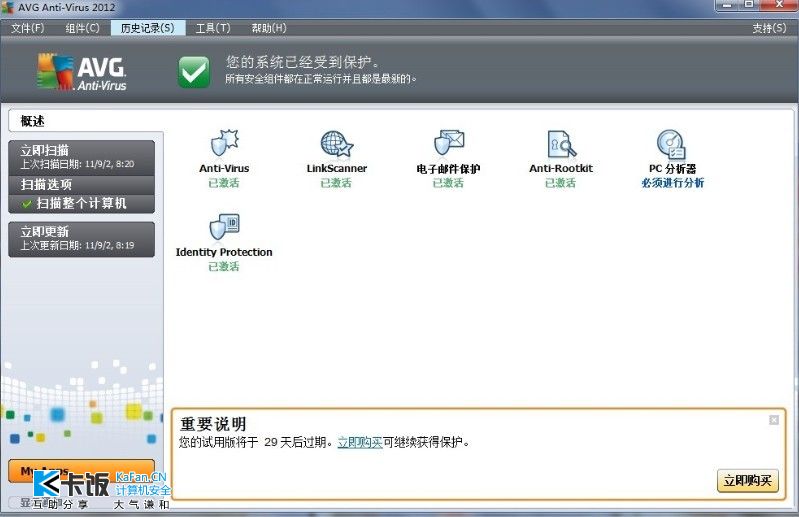Open the PC 分析器 analyzer icon
Image resolution: width=799 pixels, height=517 pixels.
coord(672,144)
